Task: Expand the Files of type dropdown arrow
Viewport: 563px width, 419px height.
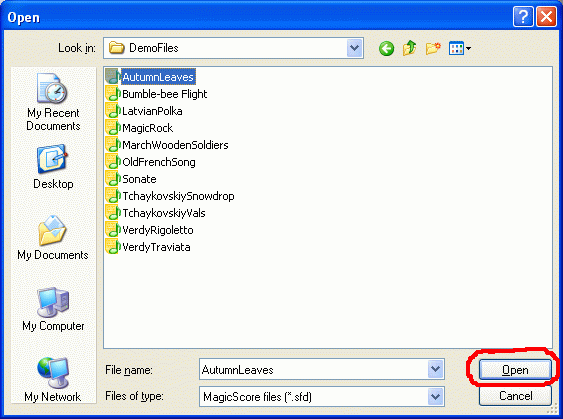Action: [436, 397]
